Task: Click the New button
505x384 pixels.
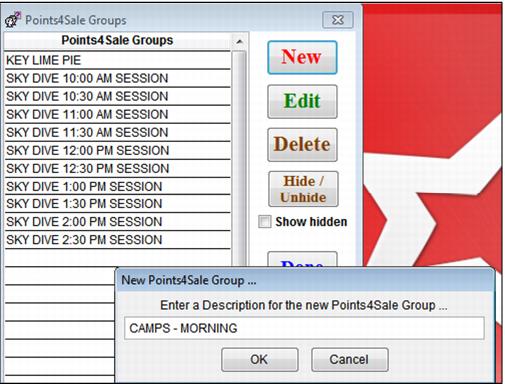Action: coord(302,57)
